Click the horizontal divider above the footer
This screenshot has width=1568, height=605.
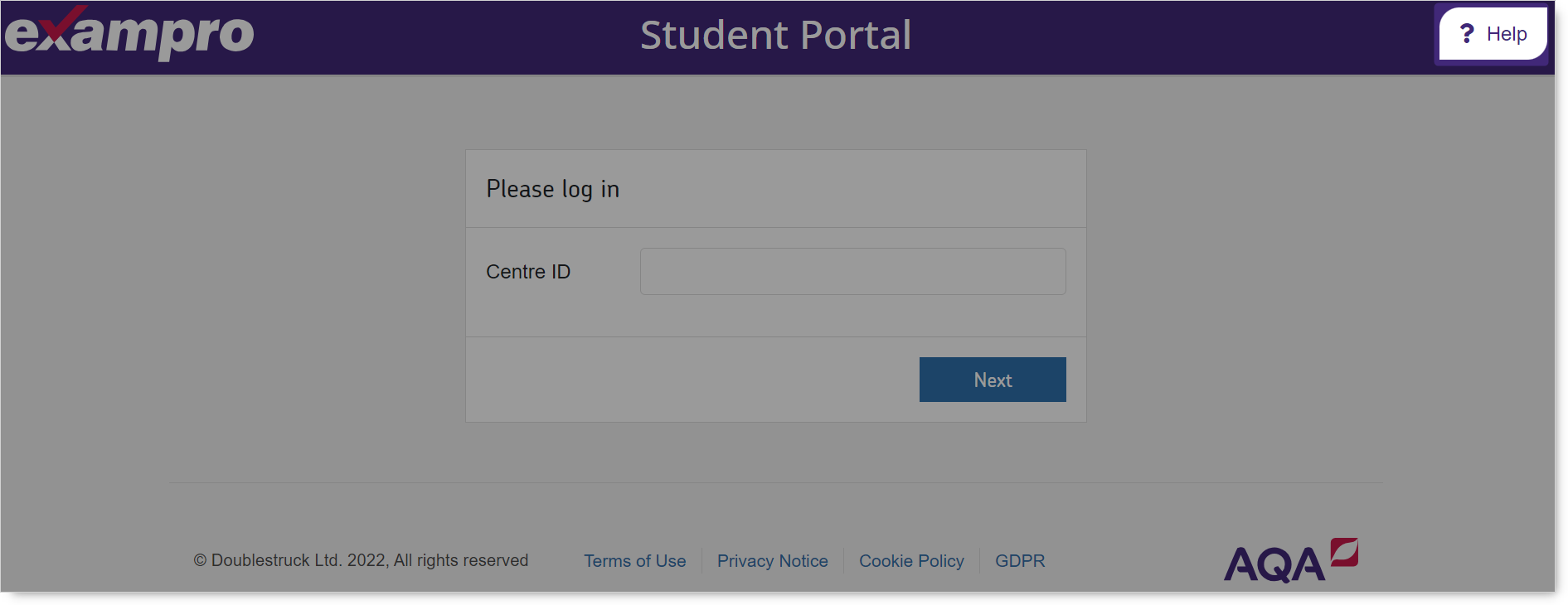click(775, 482)
